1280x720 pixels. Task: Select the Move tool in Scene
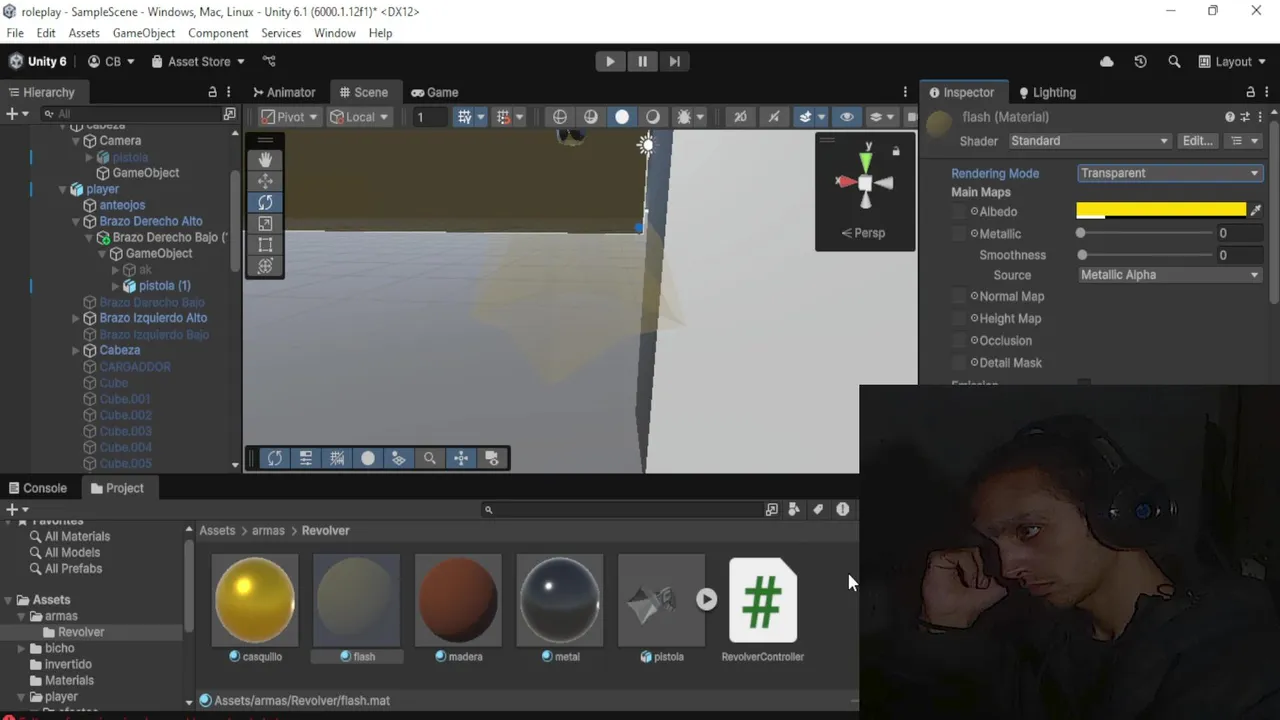click(x=265, y=181)
